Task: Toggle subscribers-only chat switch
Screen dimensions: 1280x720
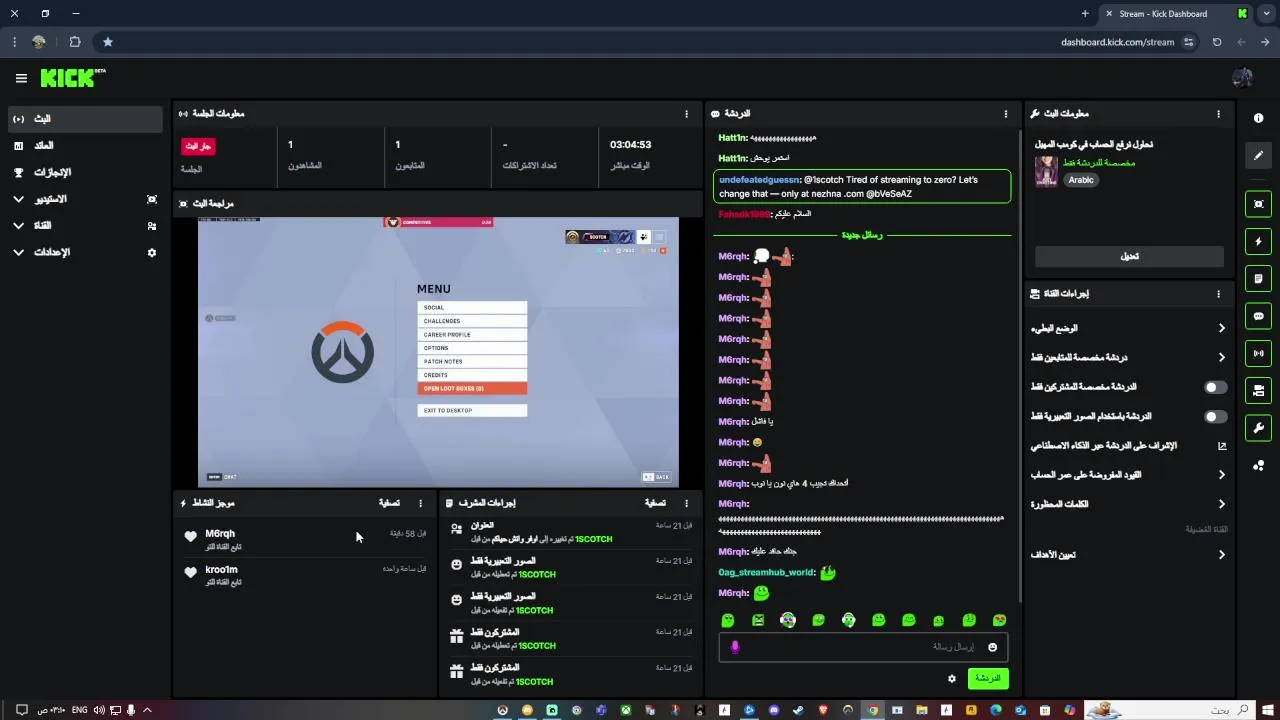Action: (x=1215, y=387)
